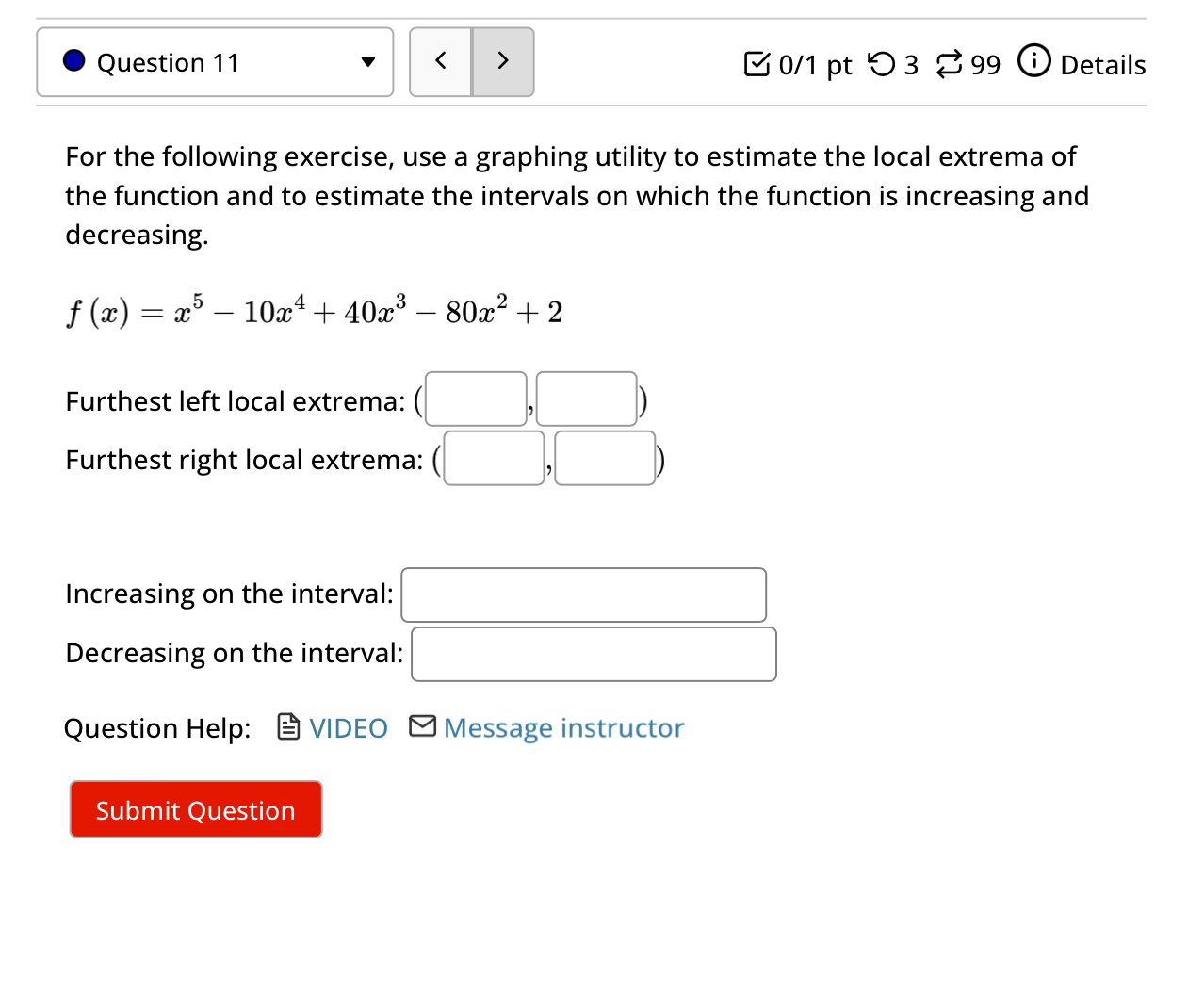The image size is (1204, 993).
Task: Open the Question 11 dropdown selector
Action: pos(215,60)
